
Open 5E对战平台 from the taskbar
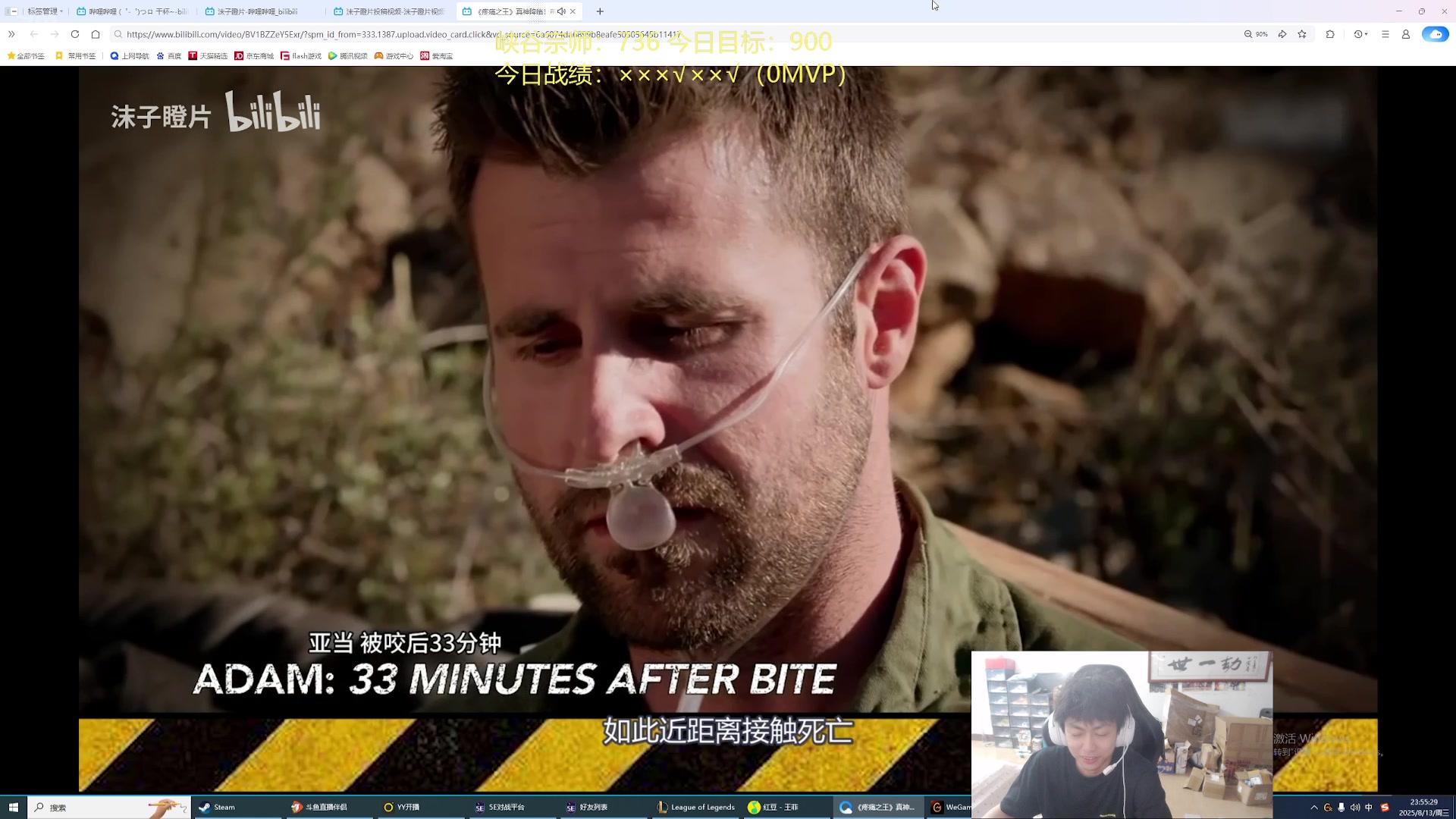pyautogui.click(x=513, y=807)
